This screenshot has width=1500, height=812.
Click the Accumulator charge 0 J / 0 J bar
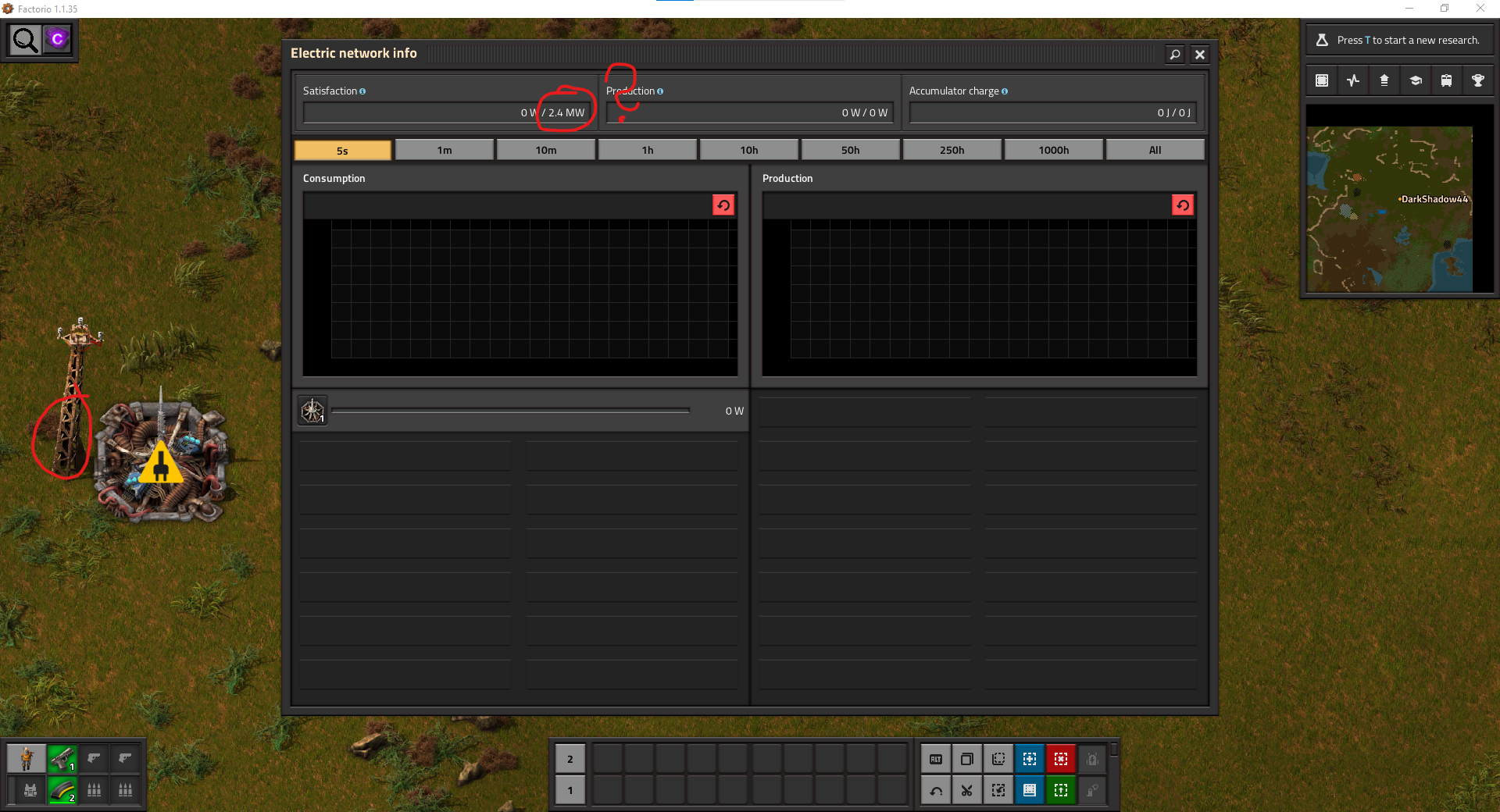(1052, 113)
